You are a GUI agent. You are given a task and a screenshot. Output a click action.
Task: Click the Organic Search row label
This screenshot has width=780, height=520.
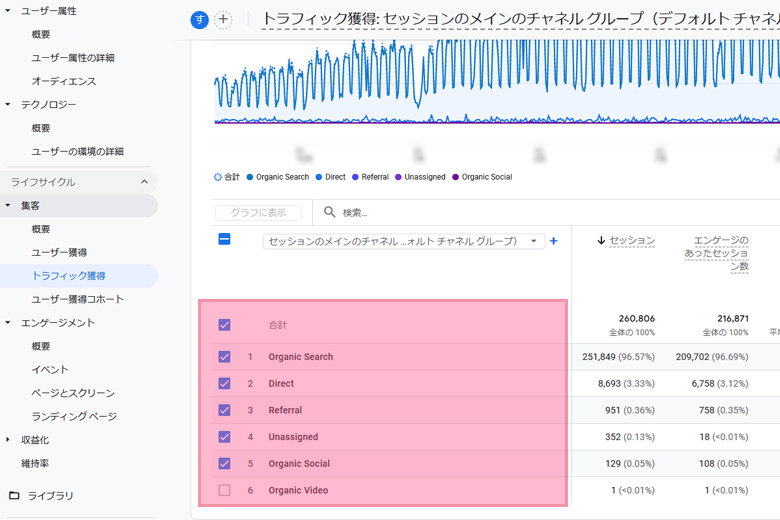coord(300,357)
